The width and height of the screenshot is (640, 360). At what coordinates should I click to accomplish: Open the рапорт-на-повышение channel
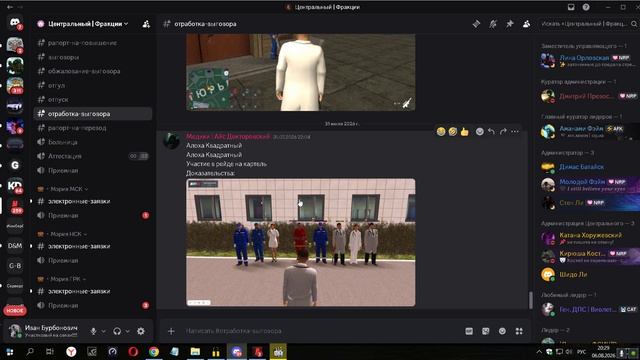click(93, 43)
